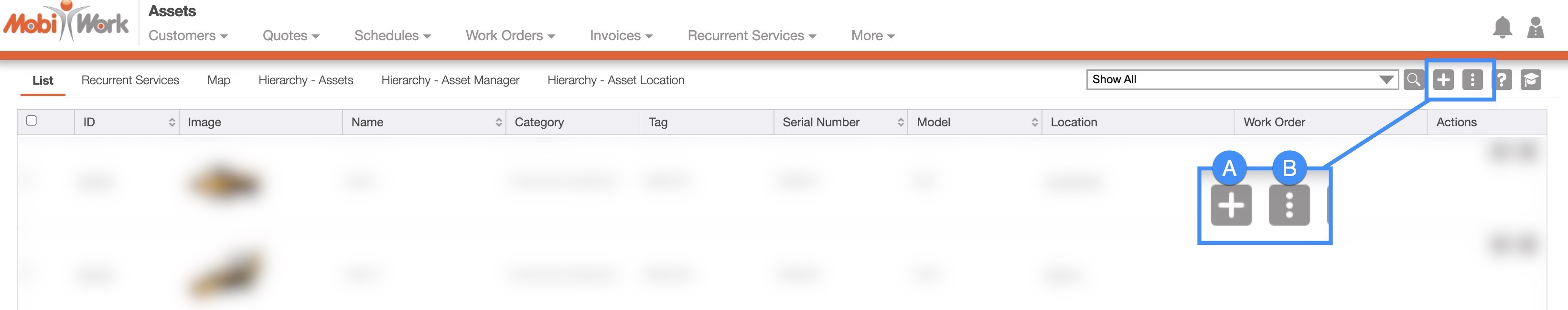
Task: Toggle the select-all checkbox in table header
Action: pyautogui.click(x=32, y=121)
